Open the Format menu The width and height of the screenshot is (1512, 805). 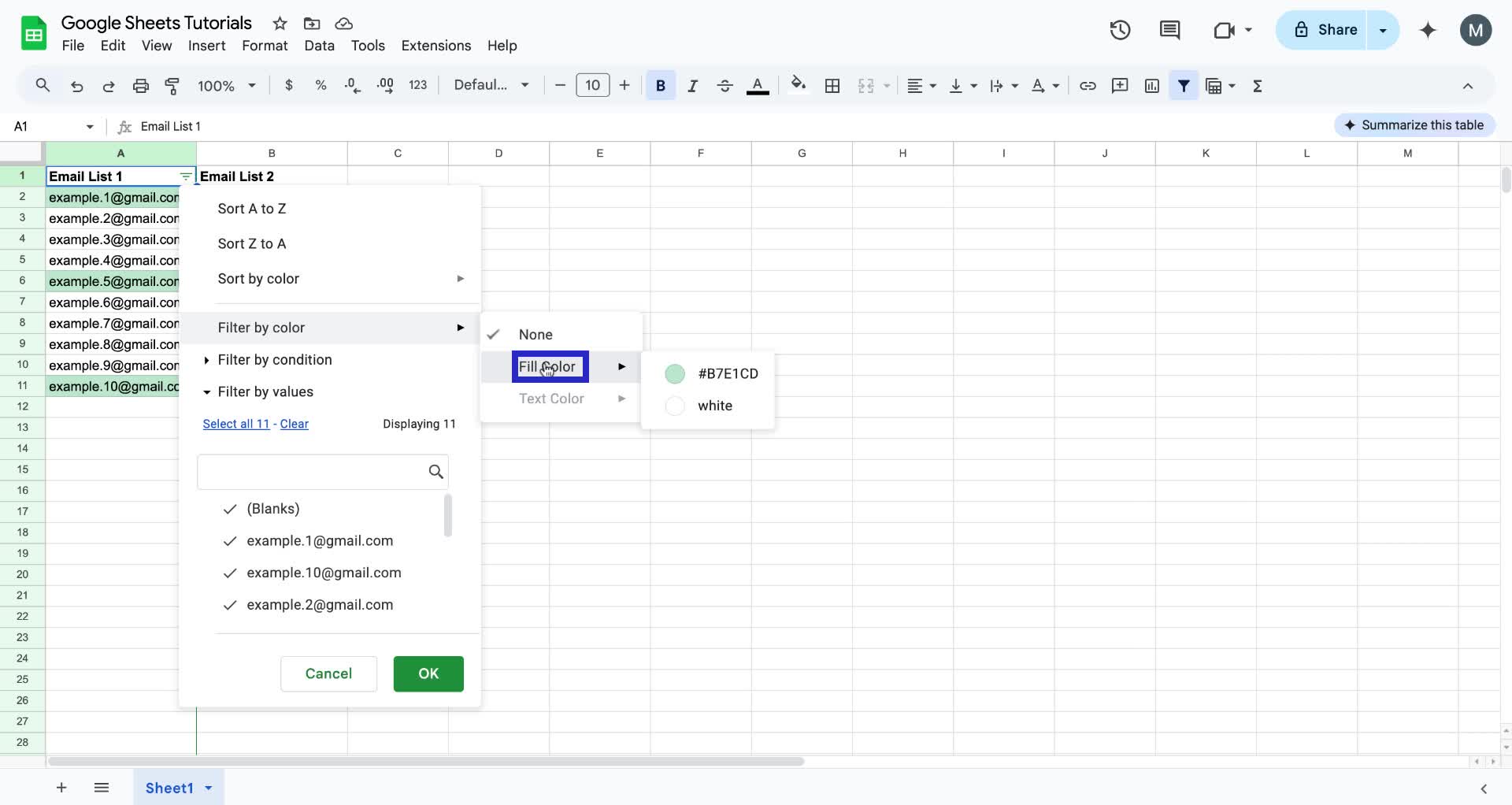click(x=264, y=46)
